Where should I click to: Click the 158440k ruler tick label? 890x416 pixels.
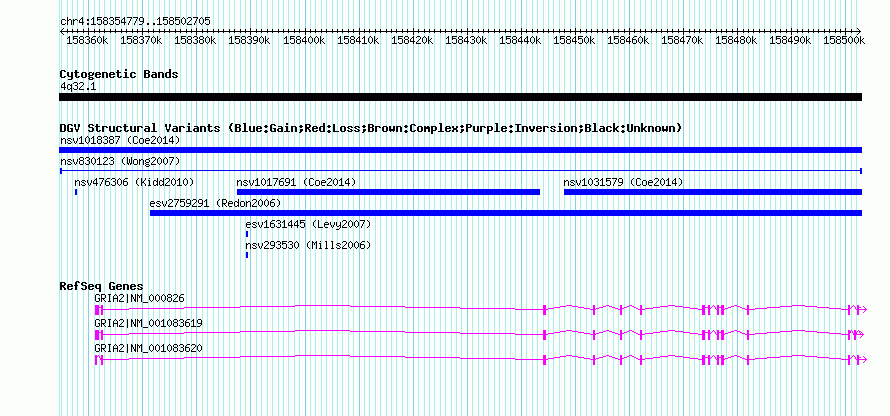click(518, 40)
